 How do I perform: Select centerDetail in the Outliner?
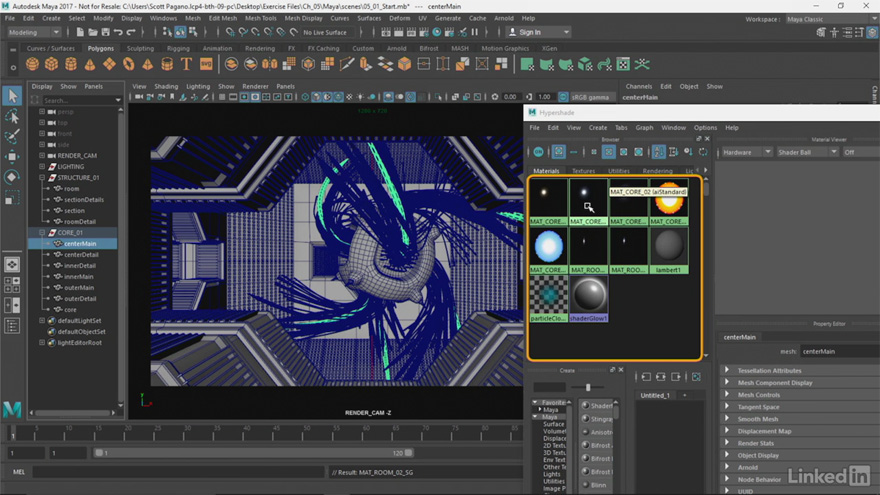(81, 254)
